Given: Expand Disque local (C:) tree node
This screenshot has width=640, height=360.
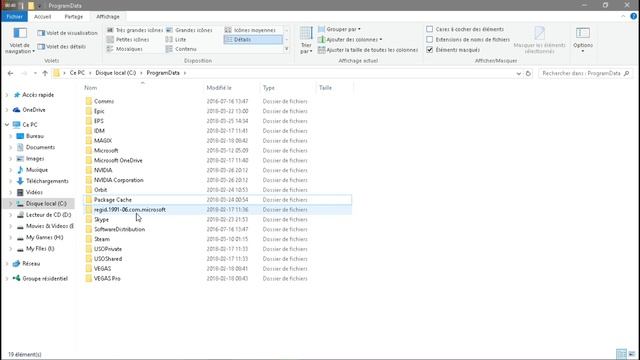Looking at the screenshot, I should coord(11,203).
